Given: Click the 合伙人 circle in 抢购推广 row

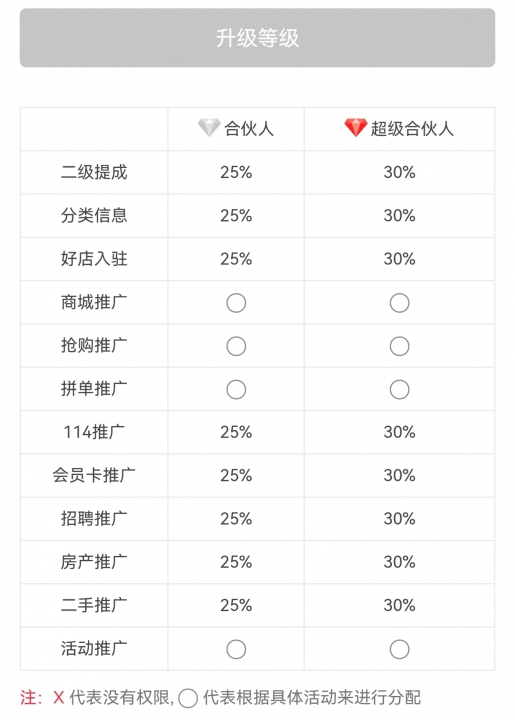Looking at the screenshot, I should (236, 346).
